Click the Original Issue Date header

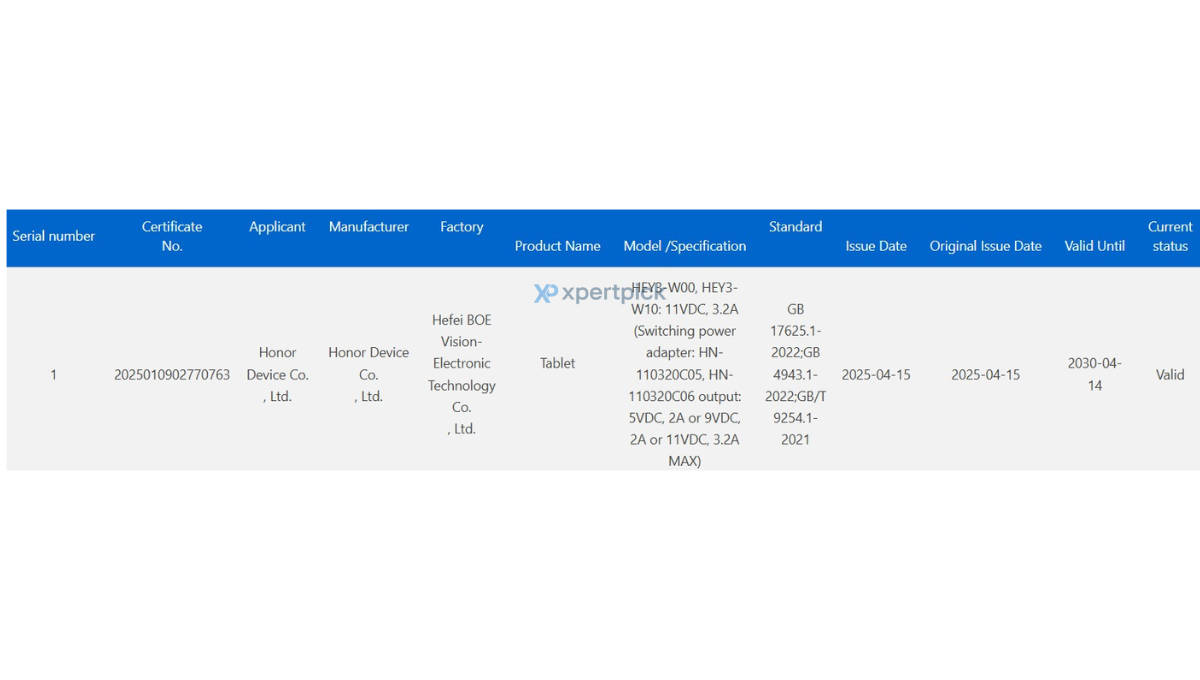[x=986, y=246]
